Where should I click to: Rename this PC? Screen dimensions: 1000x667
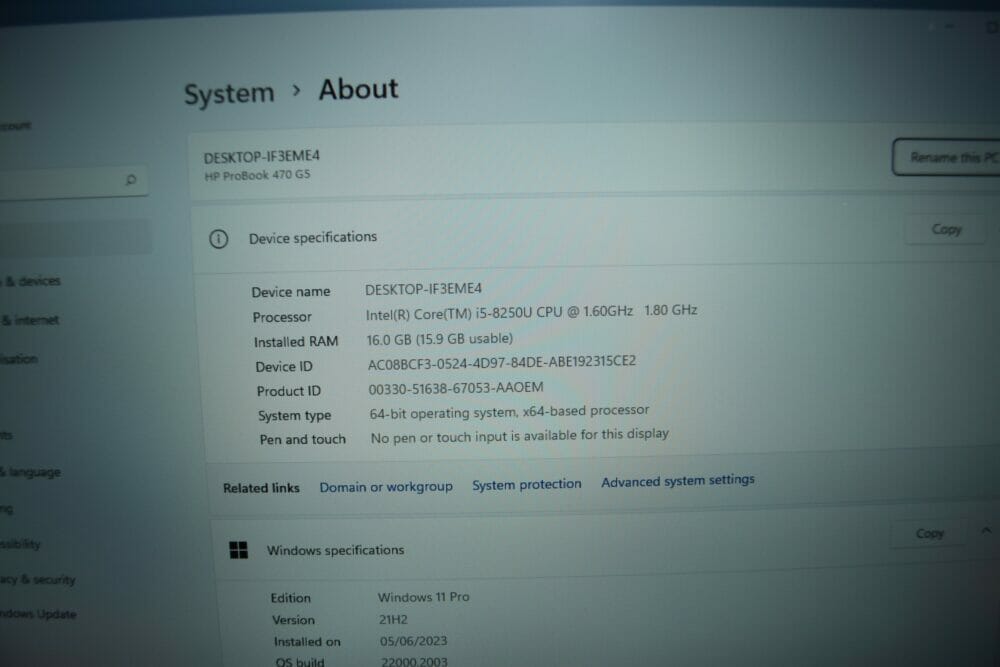(946, 157)
